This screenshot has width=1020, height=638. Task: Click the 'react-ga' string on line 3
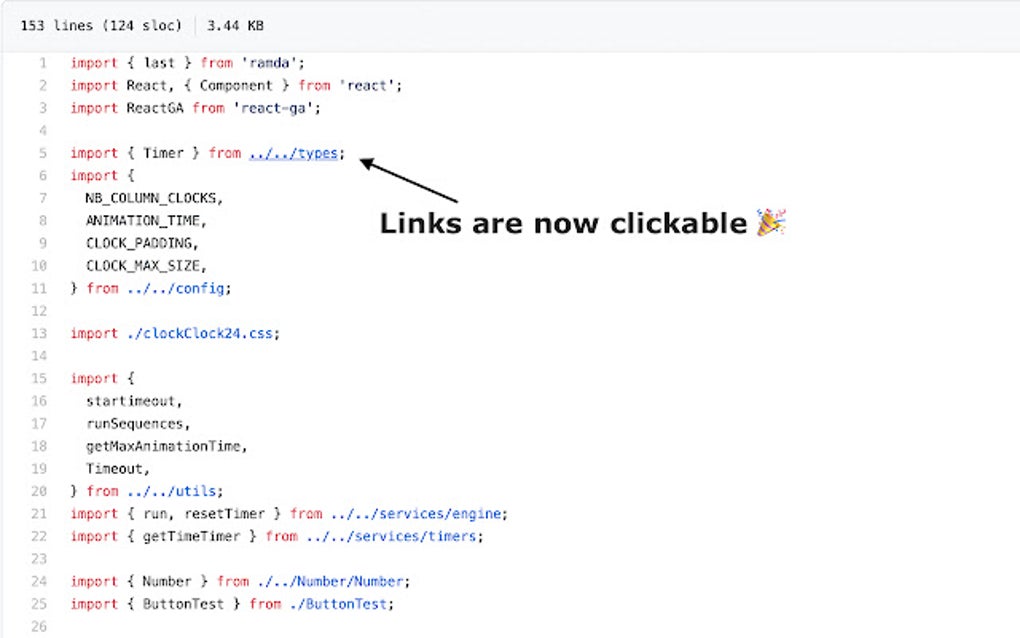(x=273, y=108)
